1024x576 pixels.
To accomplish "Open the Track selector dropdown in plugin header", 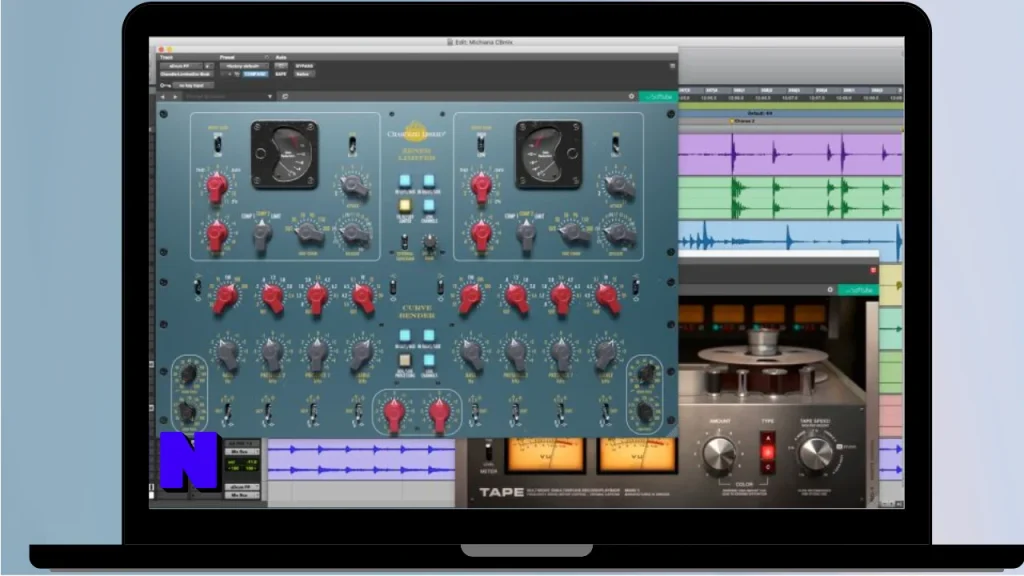I will click(180, 66).
